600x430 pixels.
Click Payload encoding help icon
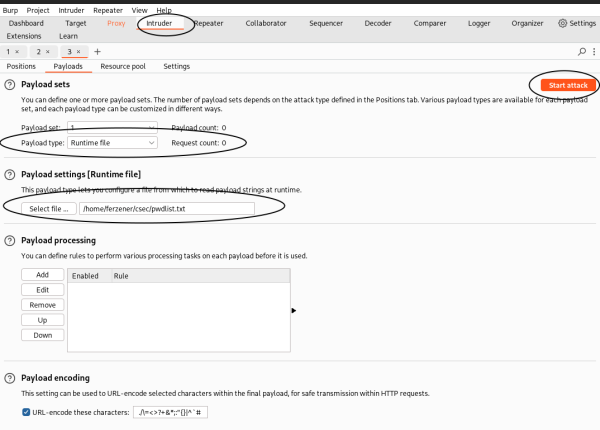10,378
